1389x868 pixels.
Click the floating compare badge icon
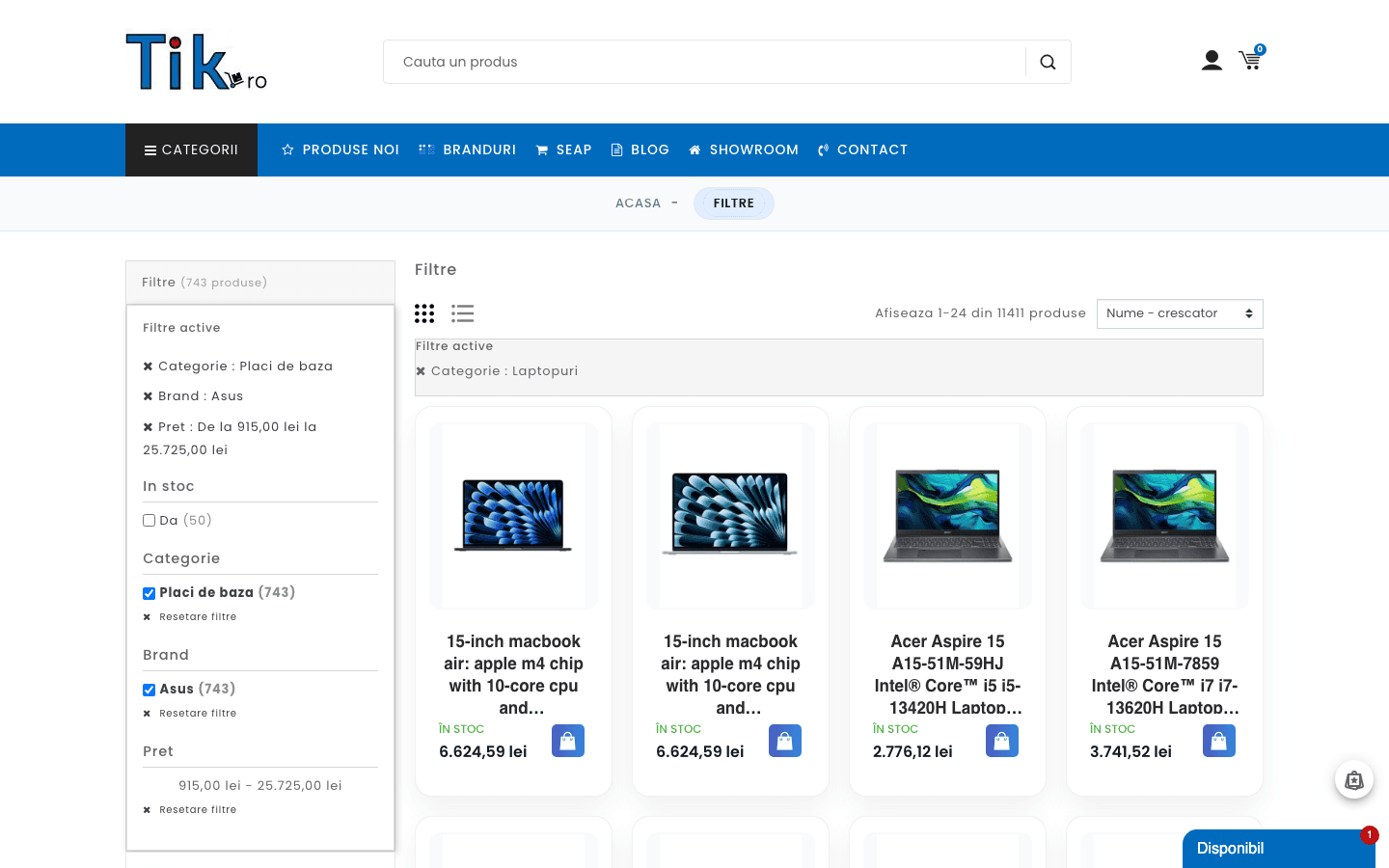[1354, 780]
